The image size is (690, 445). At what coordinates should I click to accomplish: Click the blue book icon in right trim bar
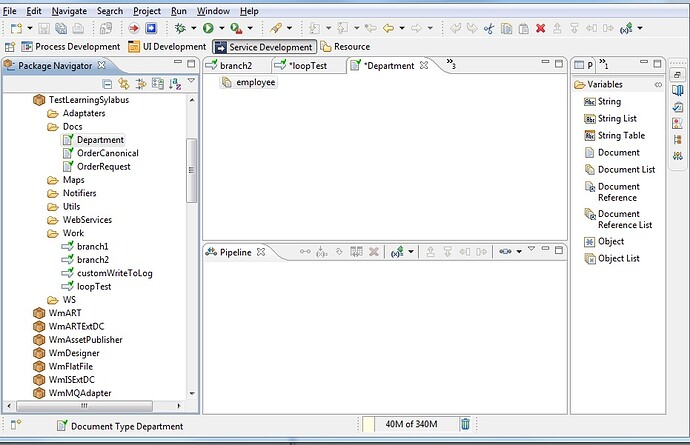(678, 91)
